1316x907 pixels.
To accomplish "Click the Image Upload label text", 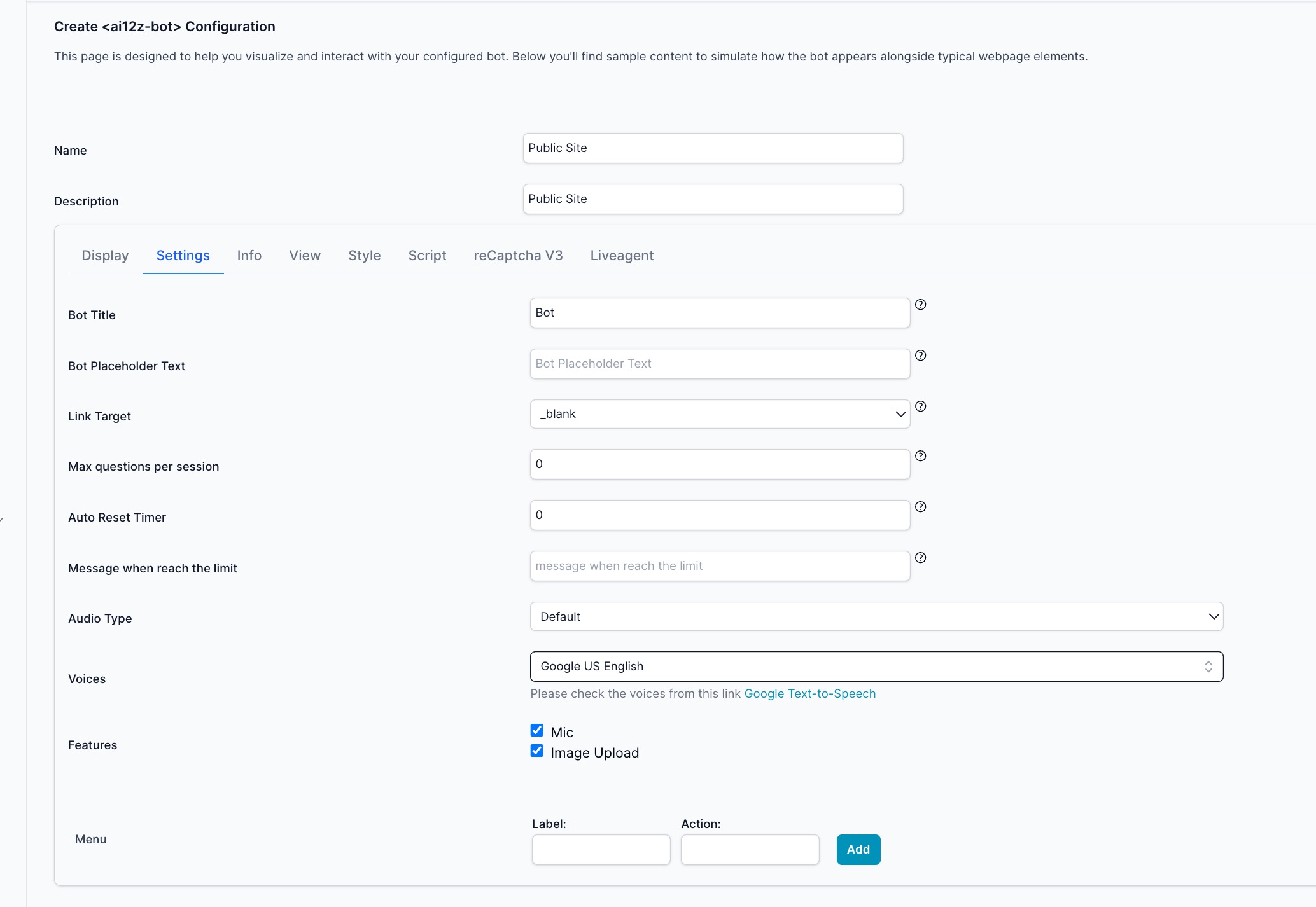I will pos(595,753).
